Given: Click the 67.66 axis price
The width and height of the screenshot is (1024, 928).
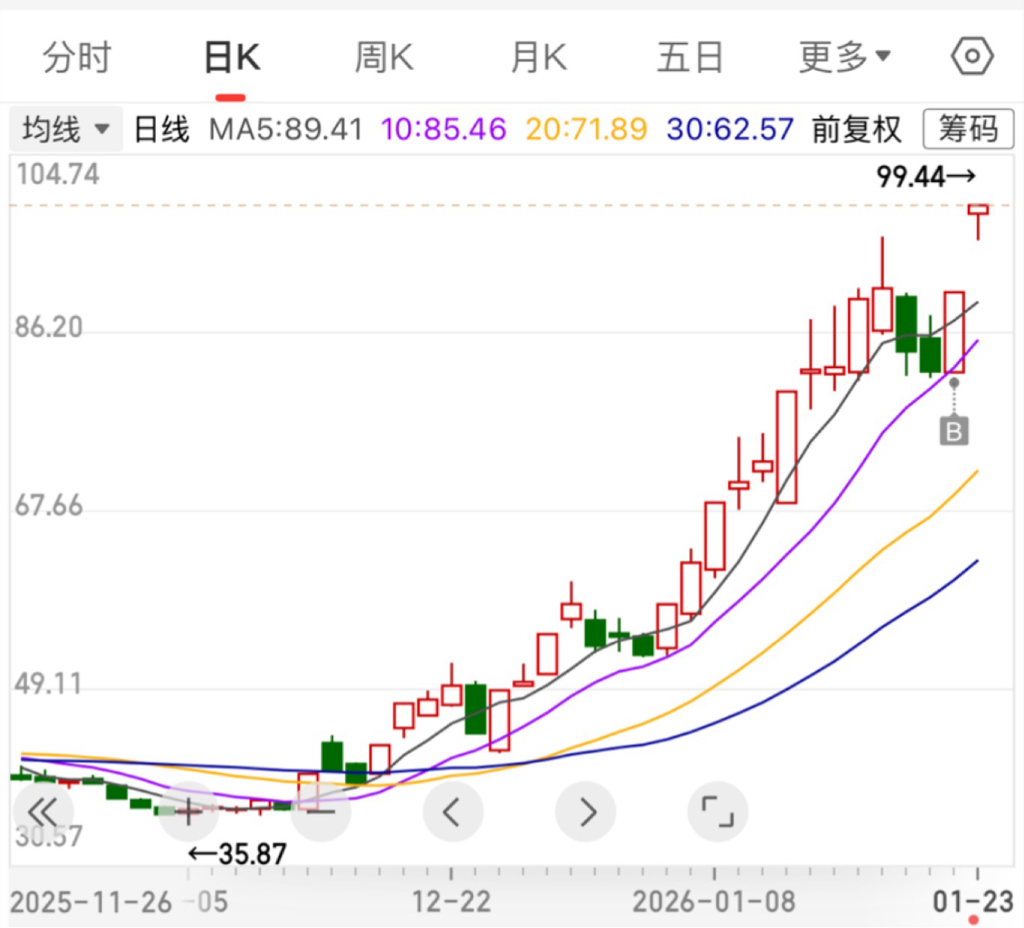Looking at the screenshot, I should (x=49, y=505).
